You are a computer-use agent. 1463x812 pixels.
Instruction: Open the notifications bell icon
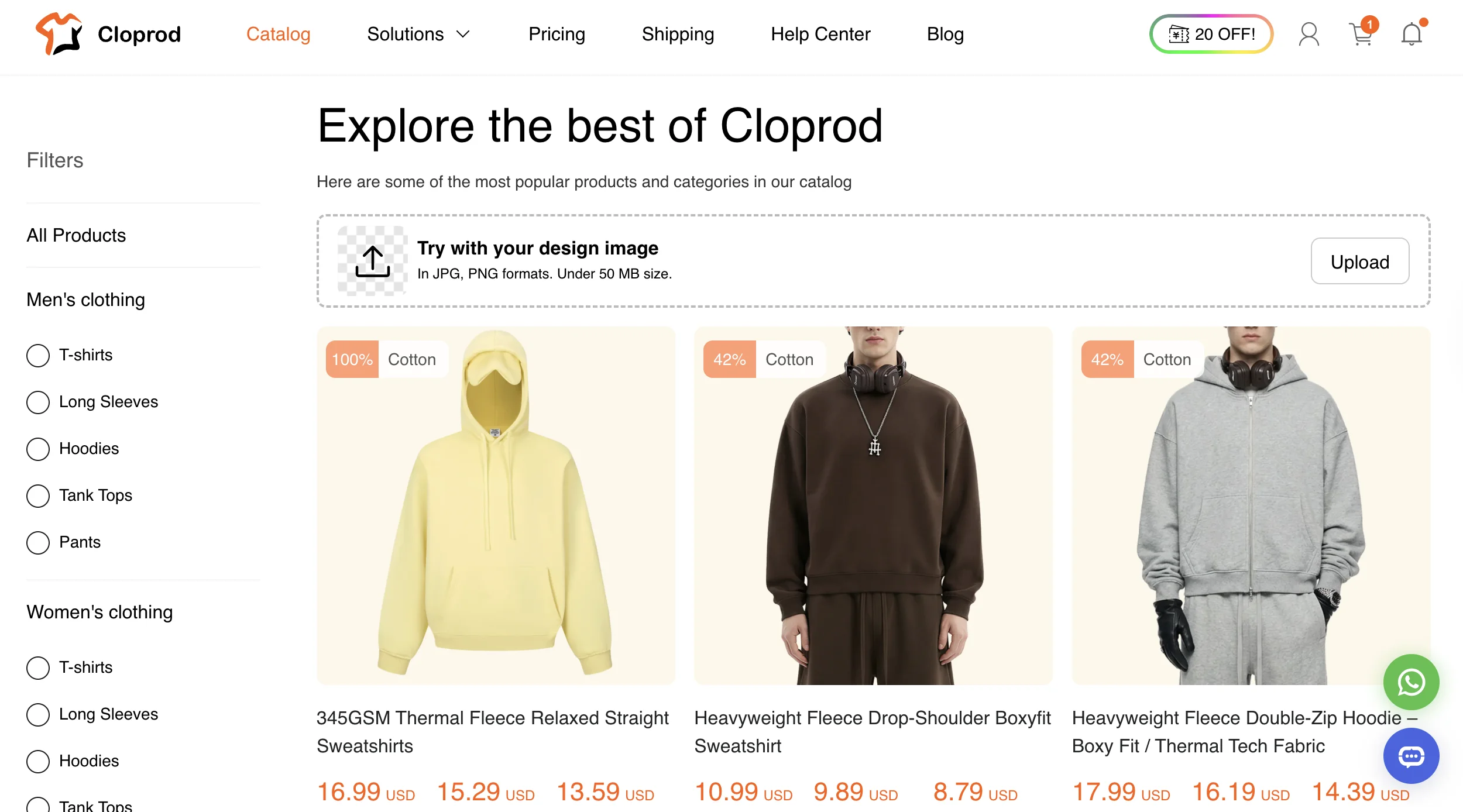[1412, 34]
